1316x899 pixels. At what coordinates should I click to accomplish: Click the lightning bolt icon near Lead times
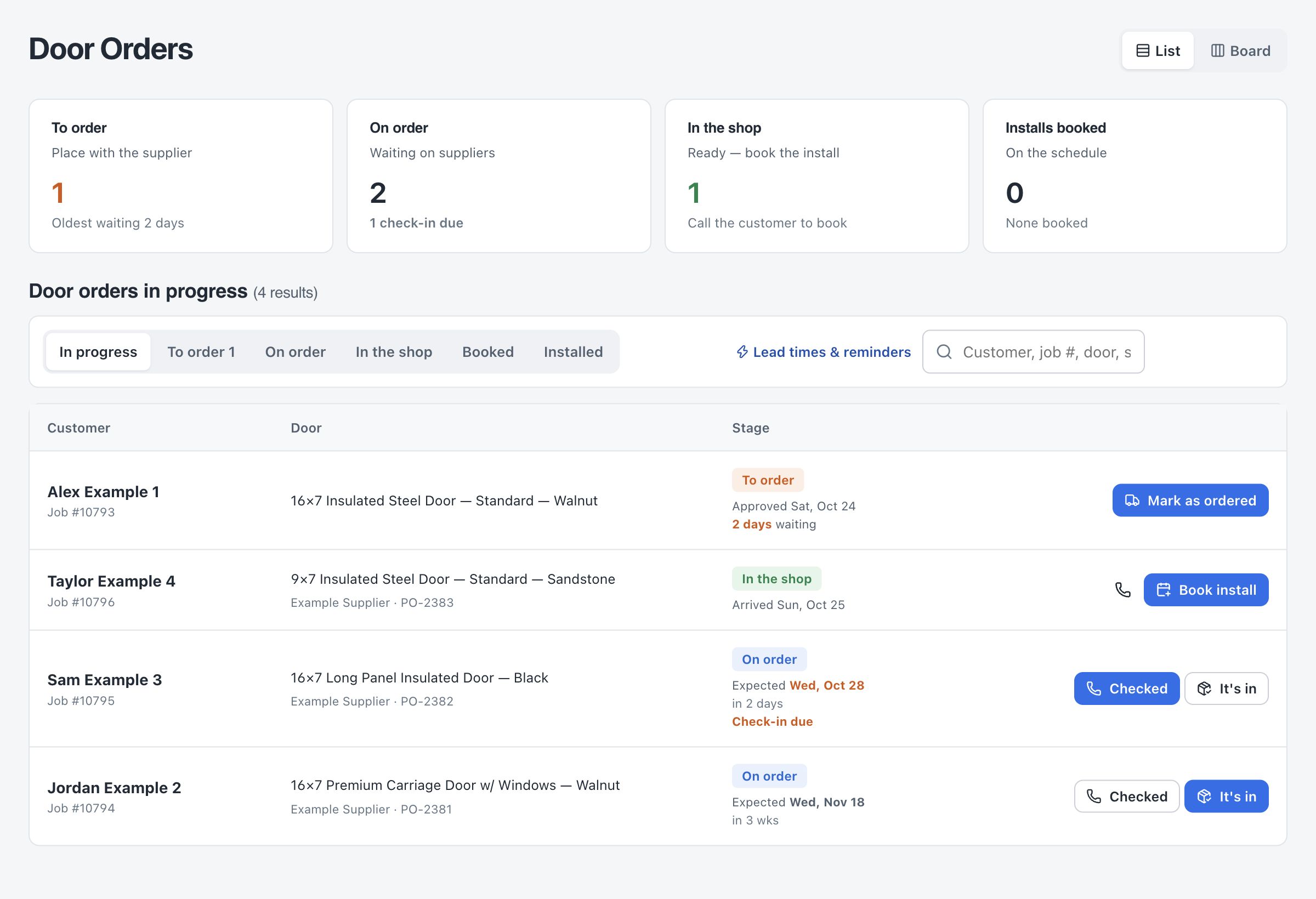coord(742,352)
